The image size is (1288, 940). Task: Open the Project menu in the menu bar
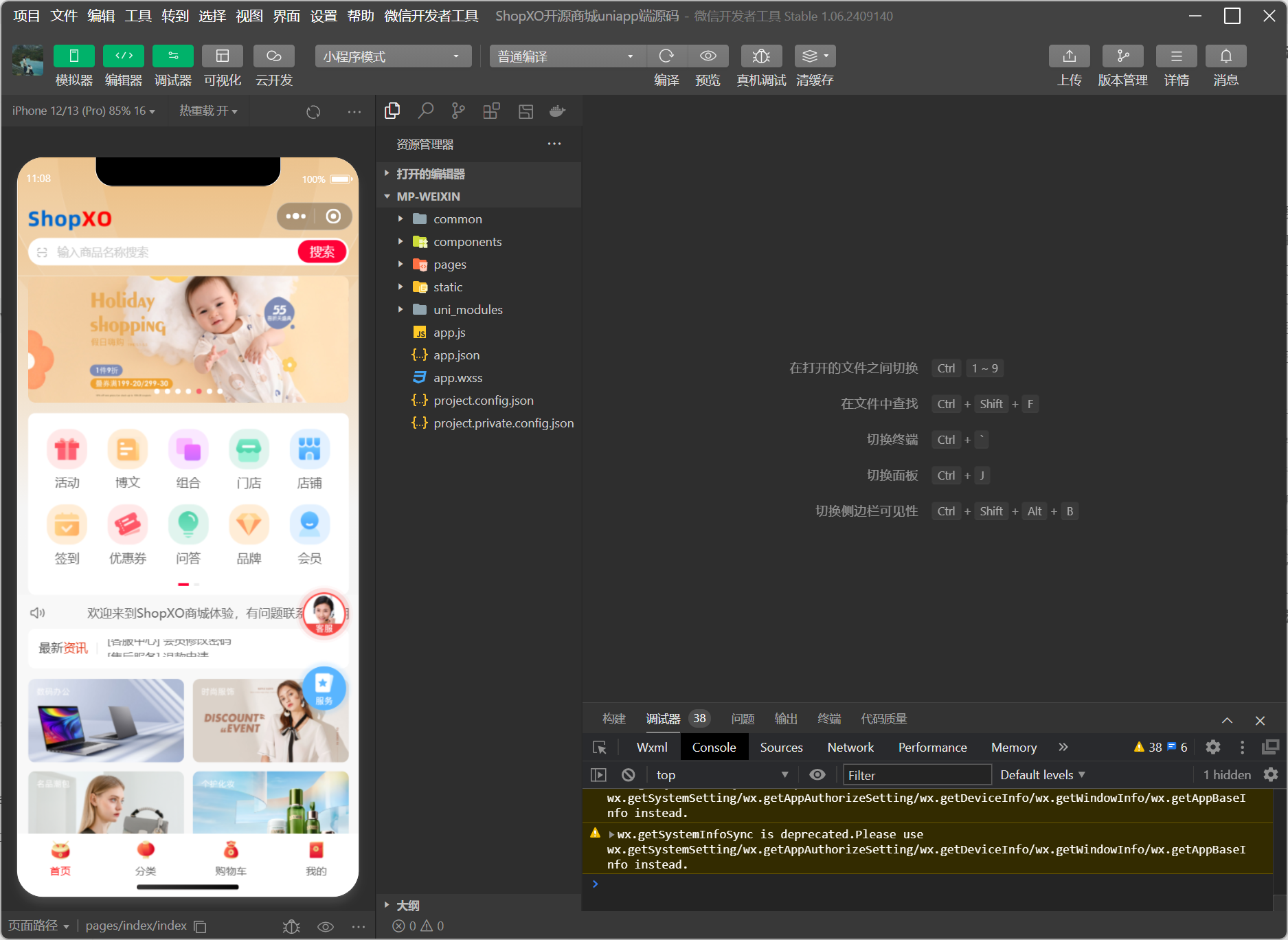point(27,16)
